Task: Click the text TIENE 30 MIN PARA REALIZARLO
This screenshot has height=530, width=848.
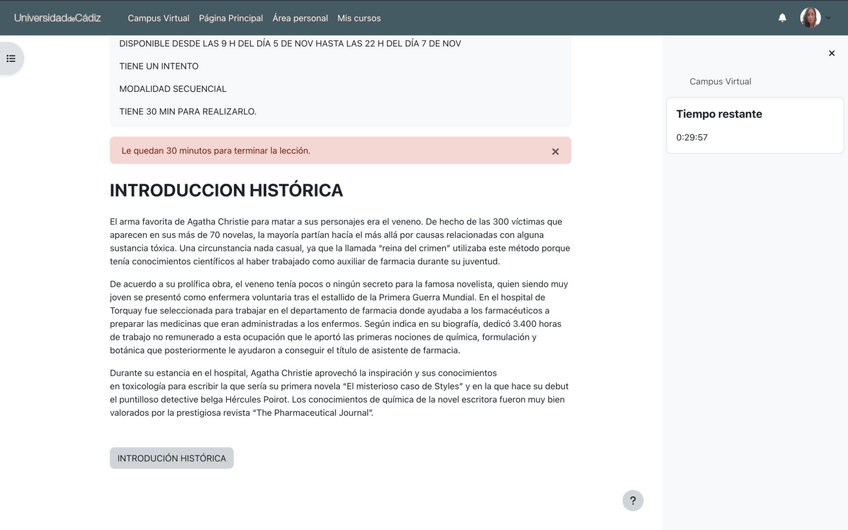Action: pos(188,111)
